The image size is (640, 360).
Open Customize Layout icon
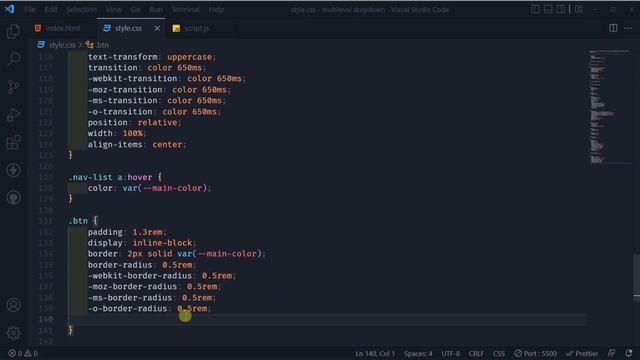[x=579, y=9]
